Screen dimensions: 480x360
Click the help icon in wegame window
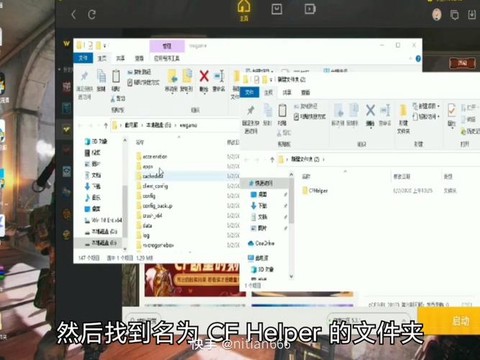pos(418,59)
